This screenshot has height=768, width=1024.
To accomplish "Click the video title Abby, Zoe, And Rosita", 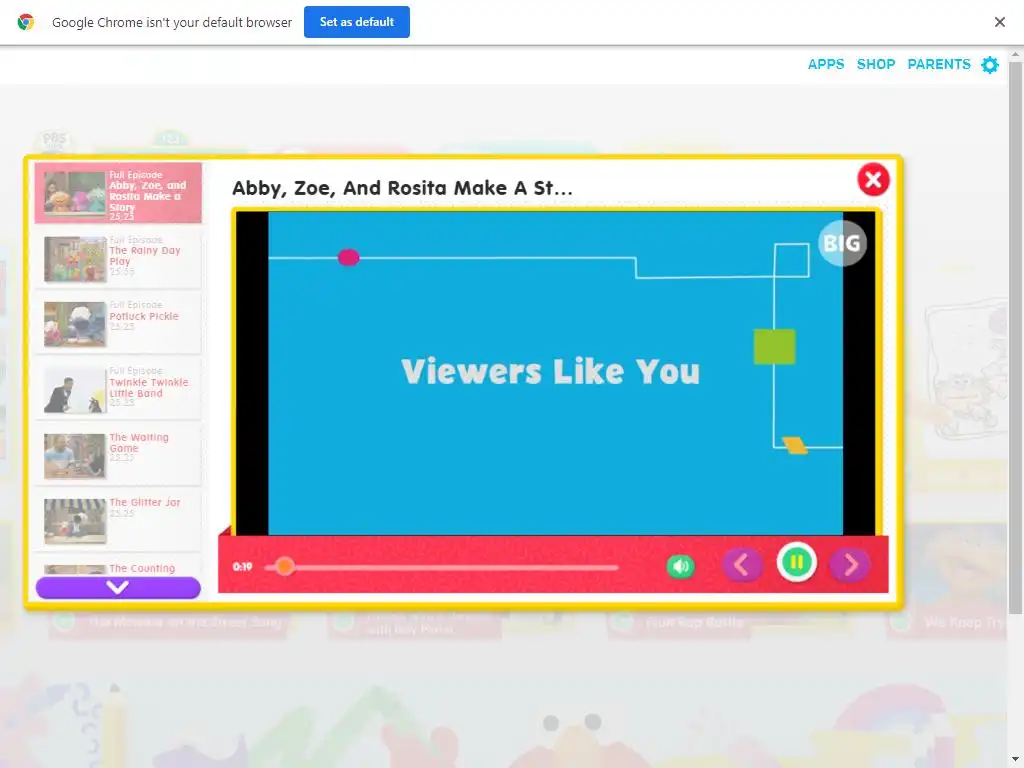I will 402,188.
